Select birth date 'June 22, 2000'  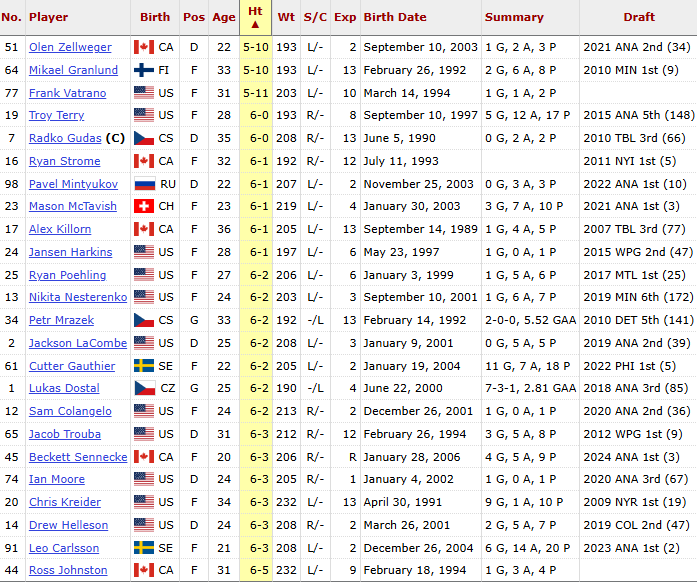point(403,388)
